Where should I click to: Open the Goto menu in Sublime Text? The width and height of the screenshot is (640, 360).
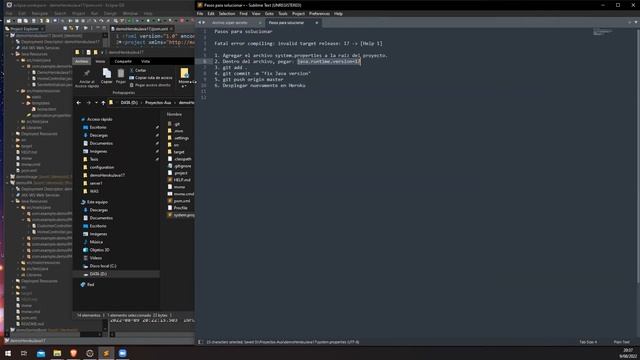tap(269, 13)
